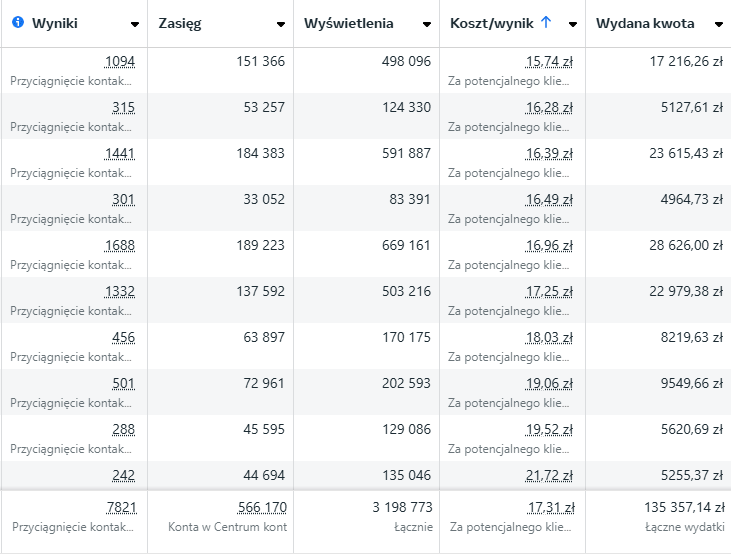Viewport: 731px width, 555px height.
Task: Click the total reach 566 170
Action: pos(262,508)
